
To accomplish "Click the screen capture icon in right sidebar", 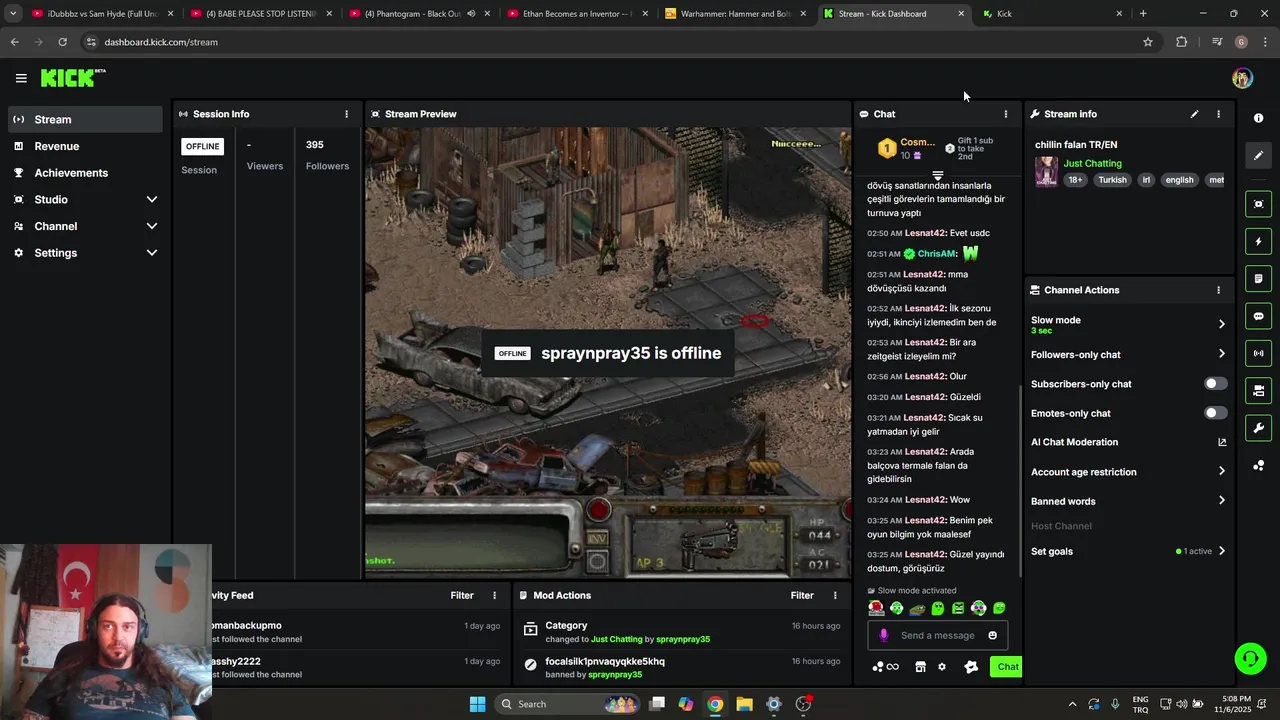I will (x=1258, y=204).
